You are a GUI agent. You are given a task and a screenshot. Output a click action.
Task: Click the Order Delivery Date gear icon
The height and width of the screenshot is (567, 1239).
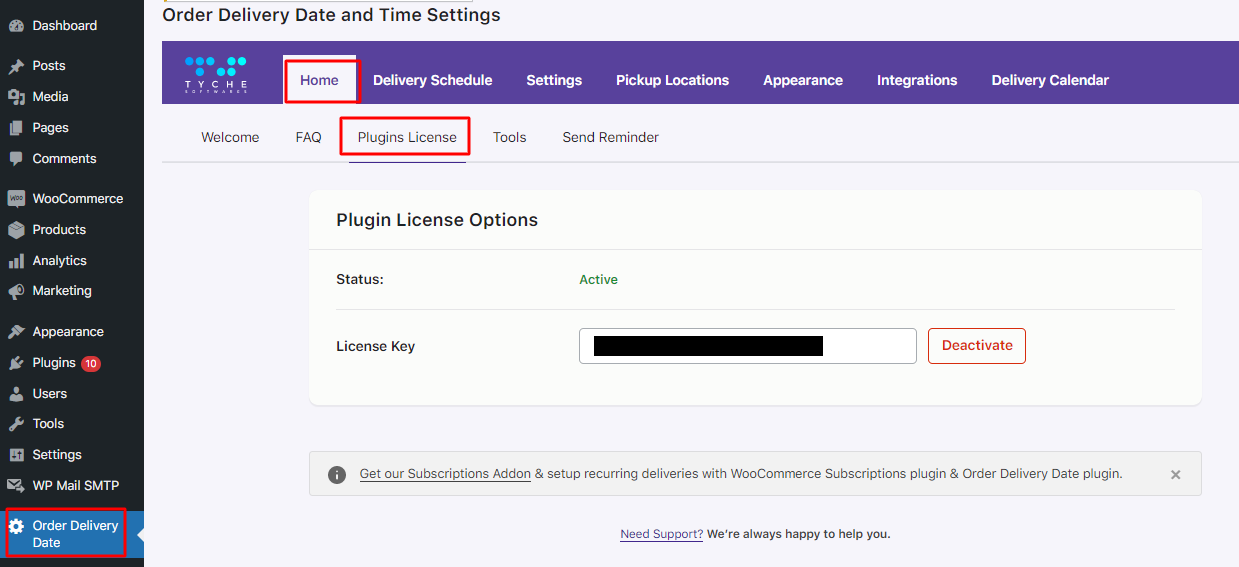pyautogui.click(x=16, y=526)
